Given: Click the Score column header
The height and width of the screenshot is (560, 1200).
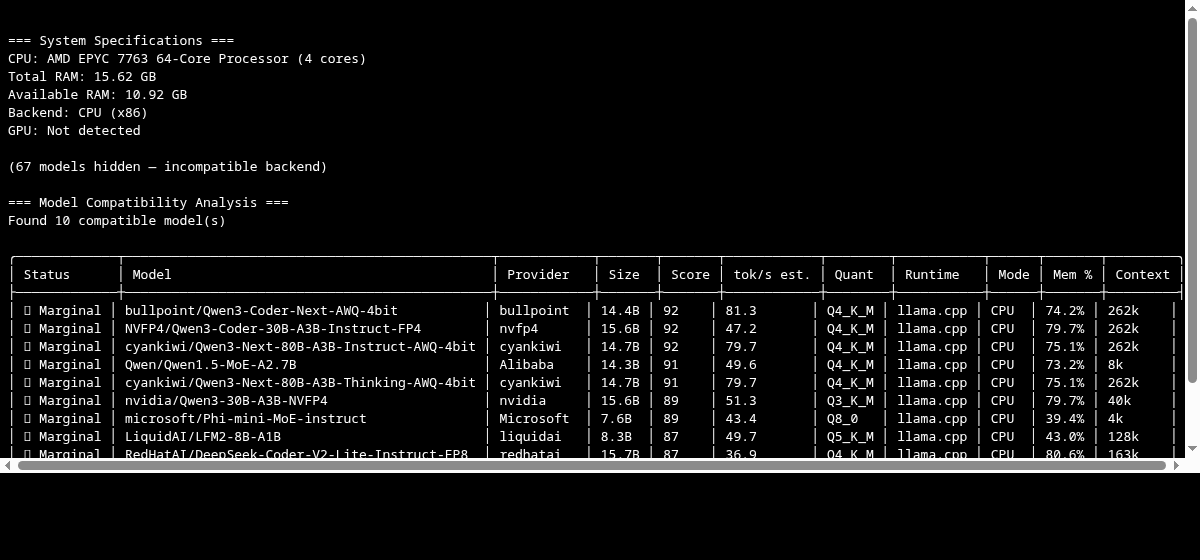Looking at the screenshot, I should pyautogui.click(x=690, y=275).
